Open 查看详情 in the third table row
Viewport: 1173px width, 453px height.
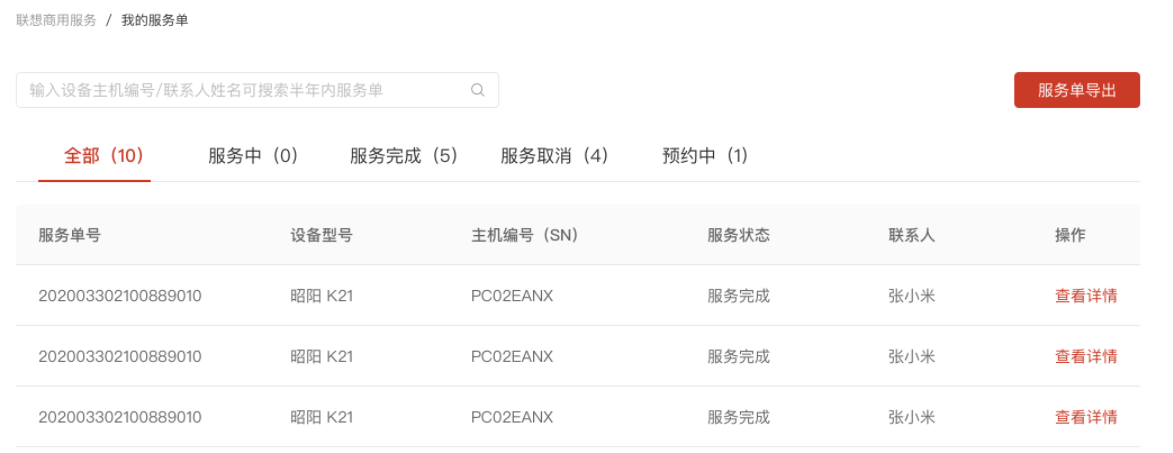(1086, 417)
